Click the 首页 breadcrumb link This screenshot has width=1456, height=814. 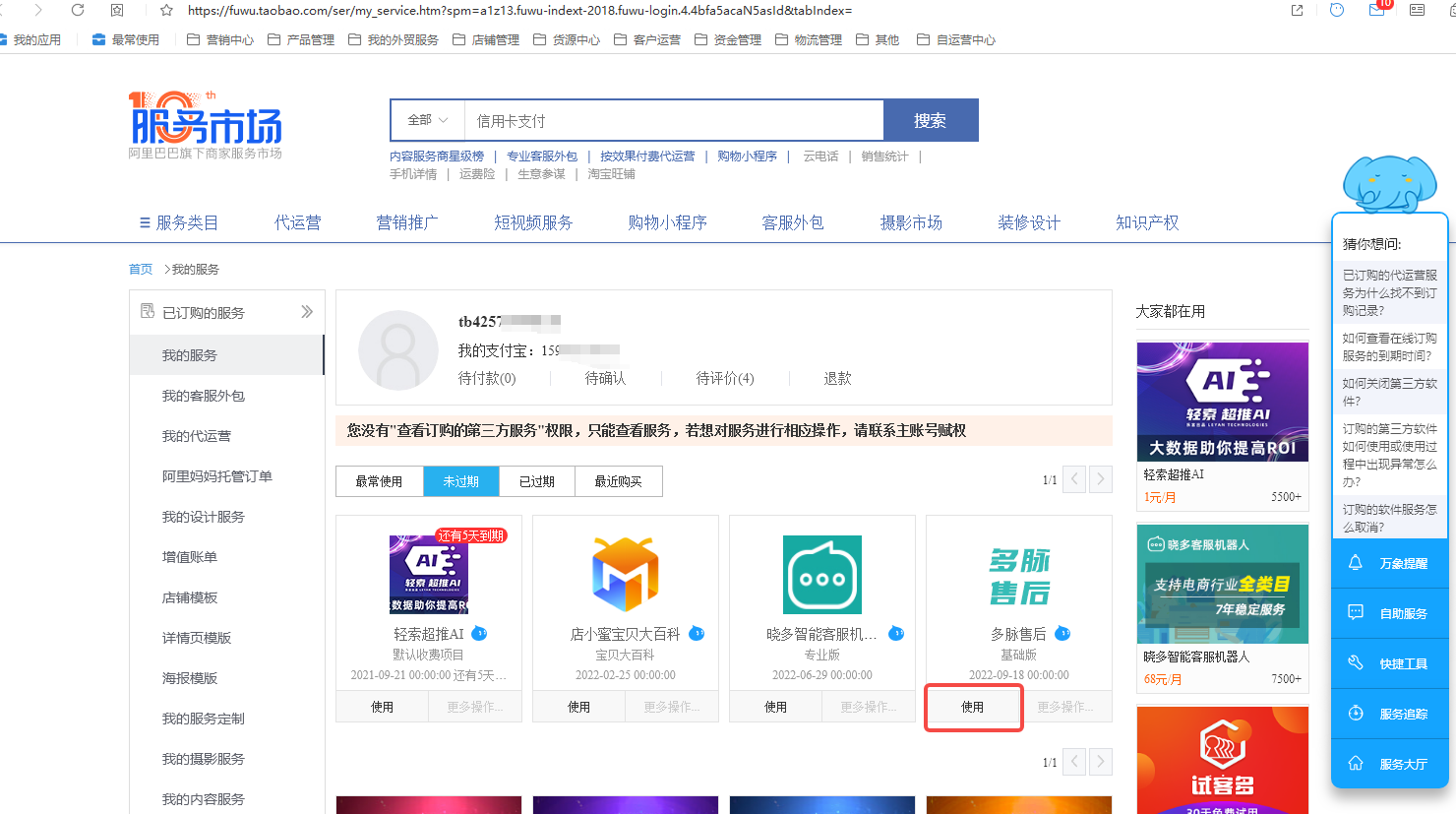click(141, 269)
